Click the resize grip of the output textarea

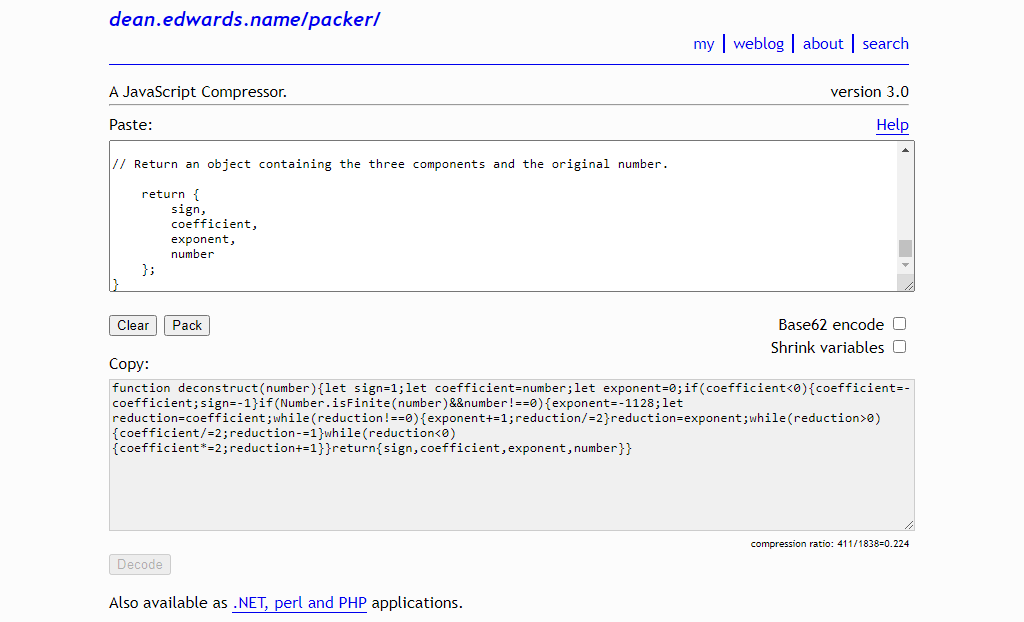(x=908, y=523)
